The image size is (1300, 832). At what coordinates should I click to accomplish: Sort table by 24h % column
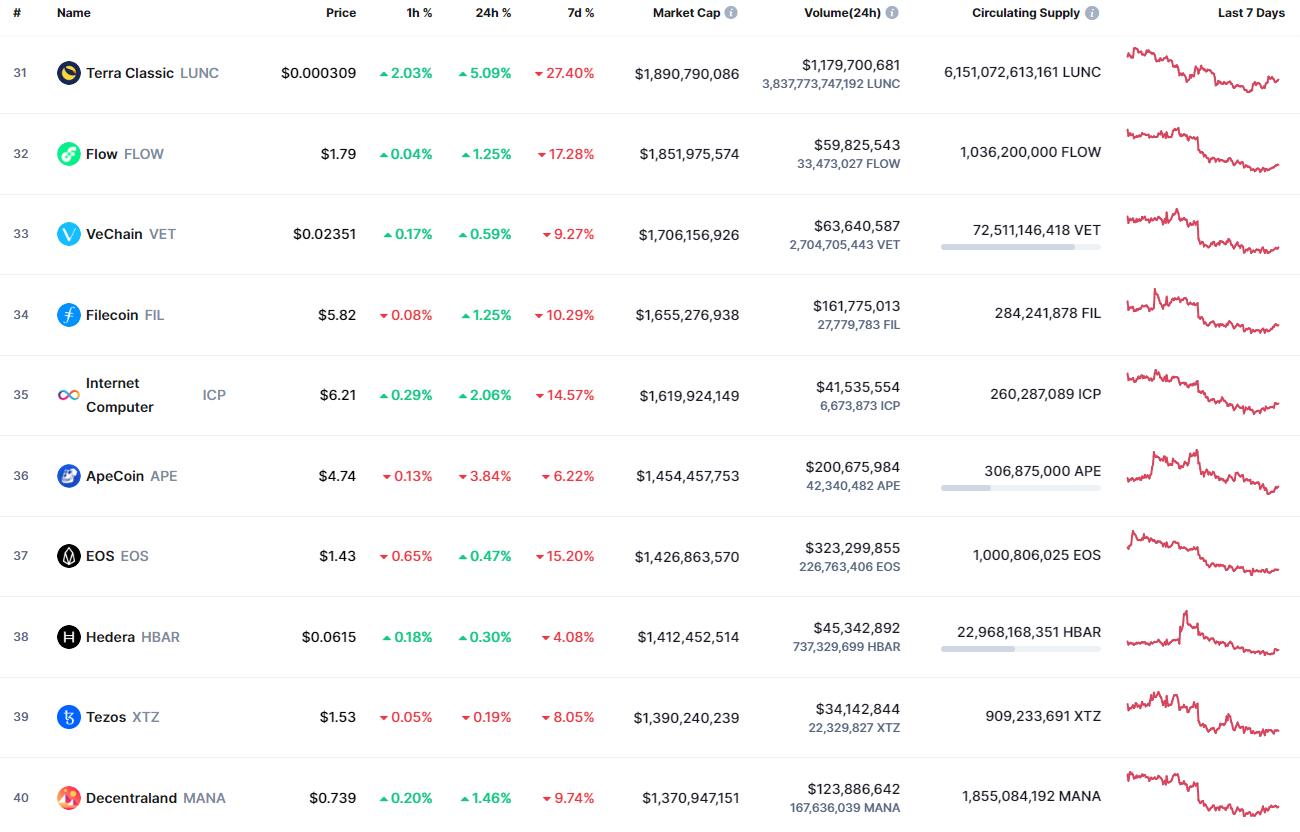(492, 13)
